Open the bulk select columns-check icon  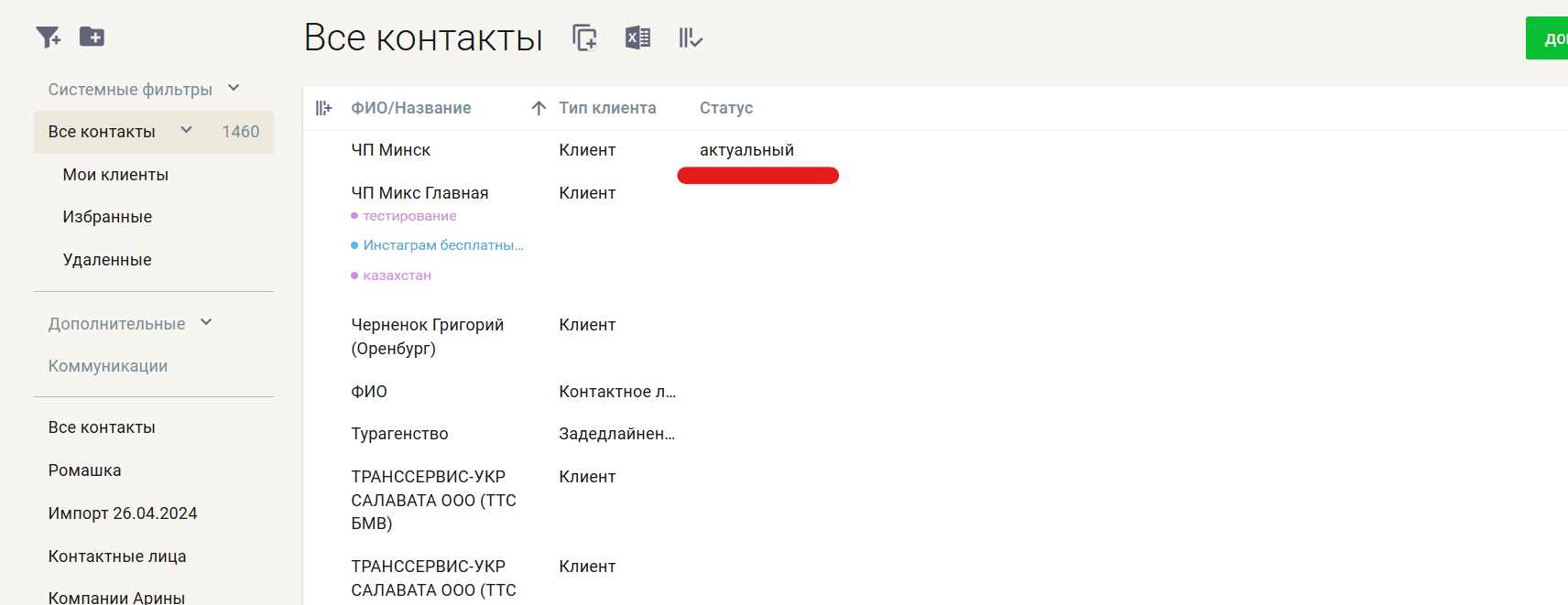click(x=690, y=38)
